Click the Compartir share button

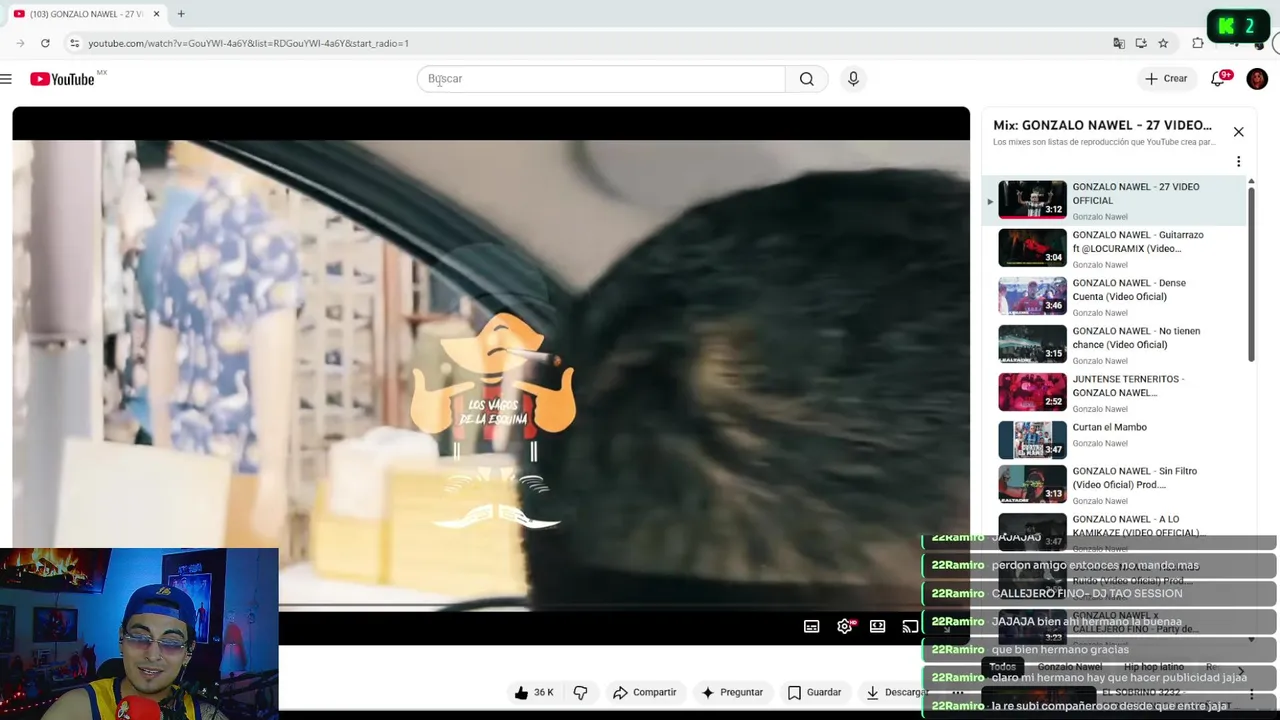coord(645,692)
